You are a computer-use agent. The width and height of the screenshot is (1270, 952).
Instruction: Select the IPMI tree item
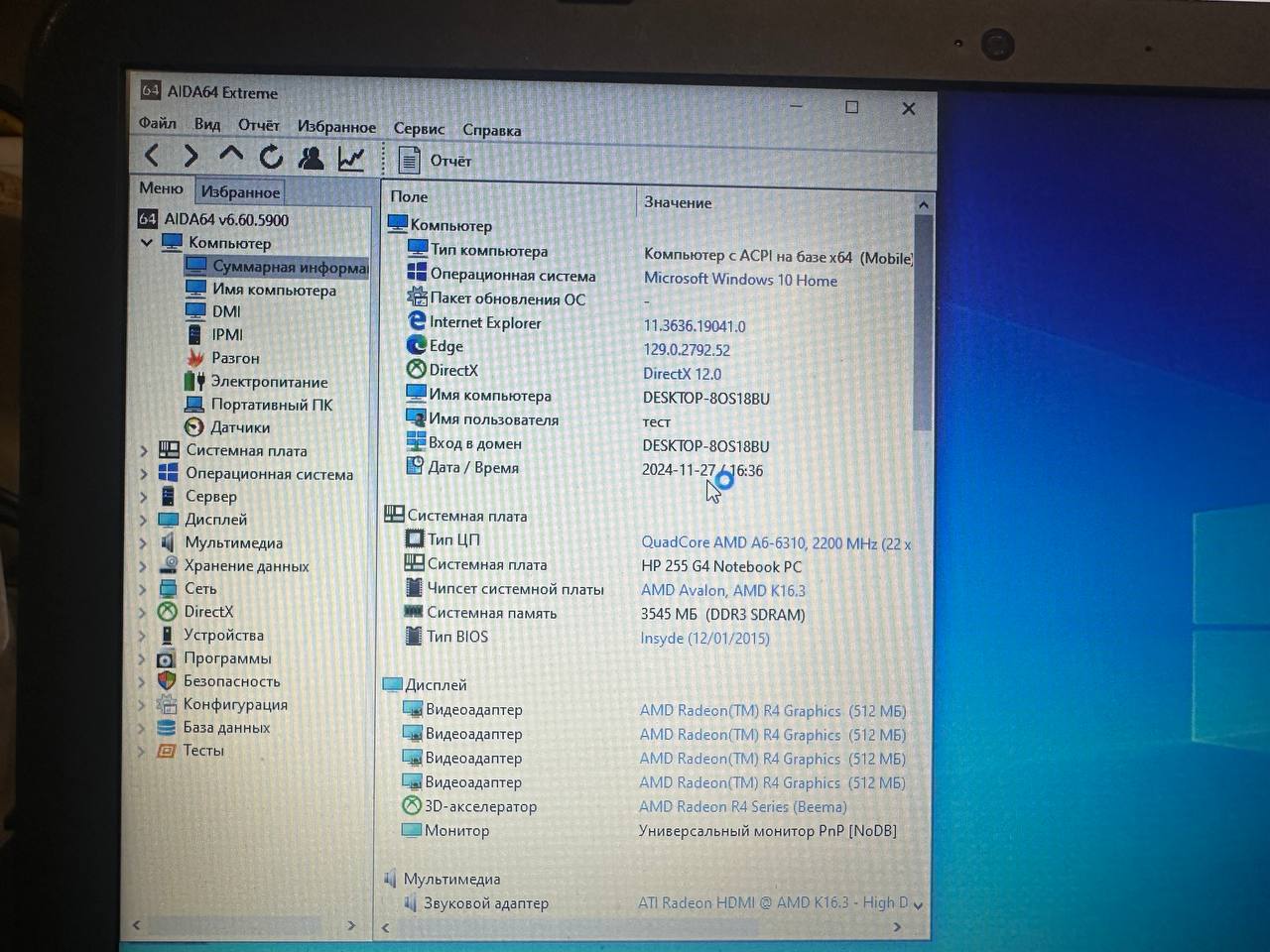point(227,334)
